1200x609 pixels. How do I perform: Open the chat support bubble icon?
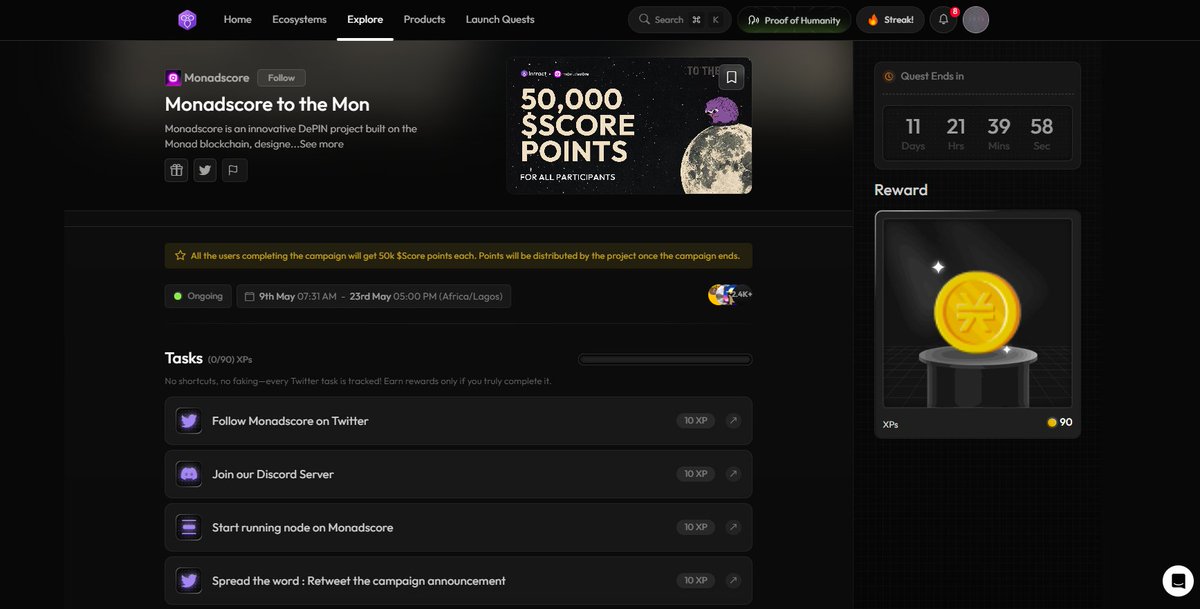pos(1178,581)
